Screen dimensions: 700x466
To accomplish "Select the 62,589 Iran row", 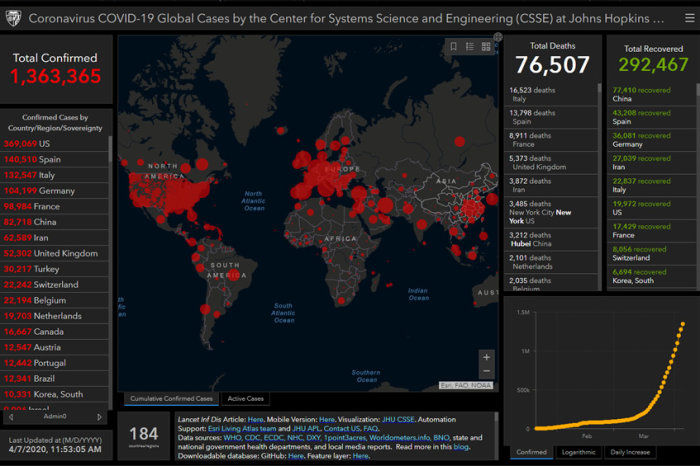I will 54,237.
